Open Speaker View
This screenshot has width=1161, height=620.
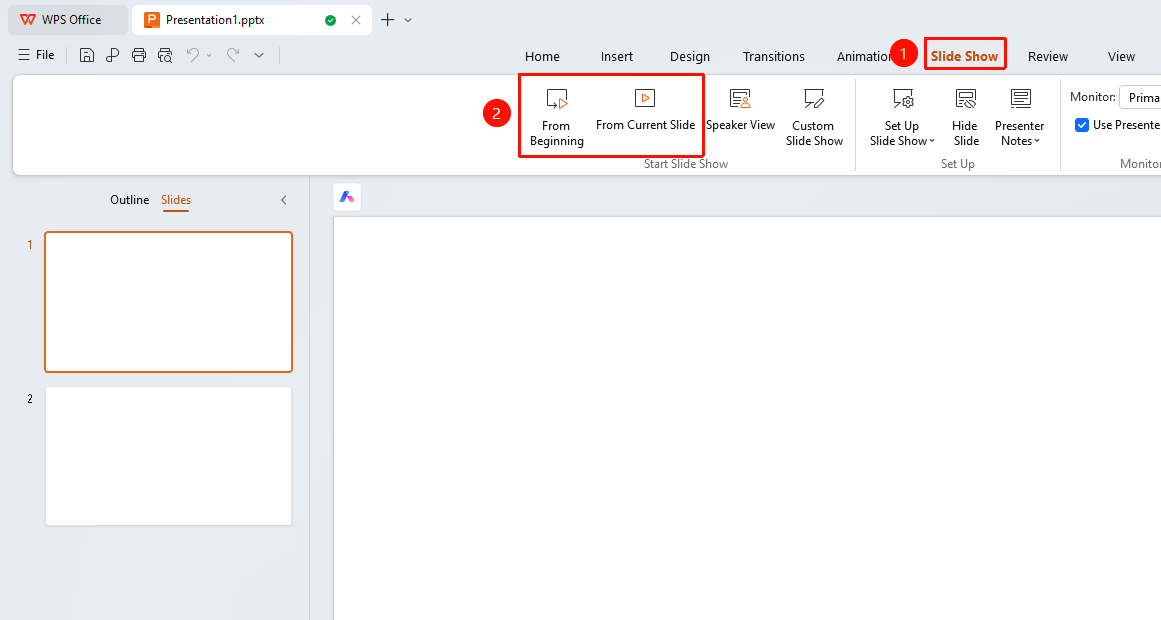click(740, 110)
